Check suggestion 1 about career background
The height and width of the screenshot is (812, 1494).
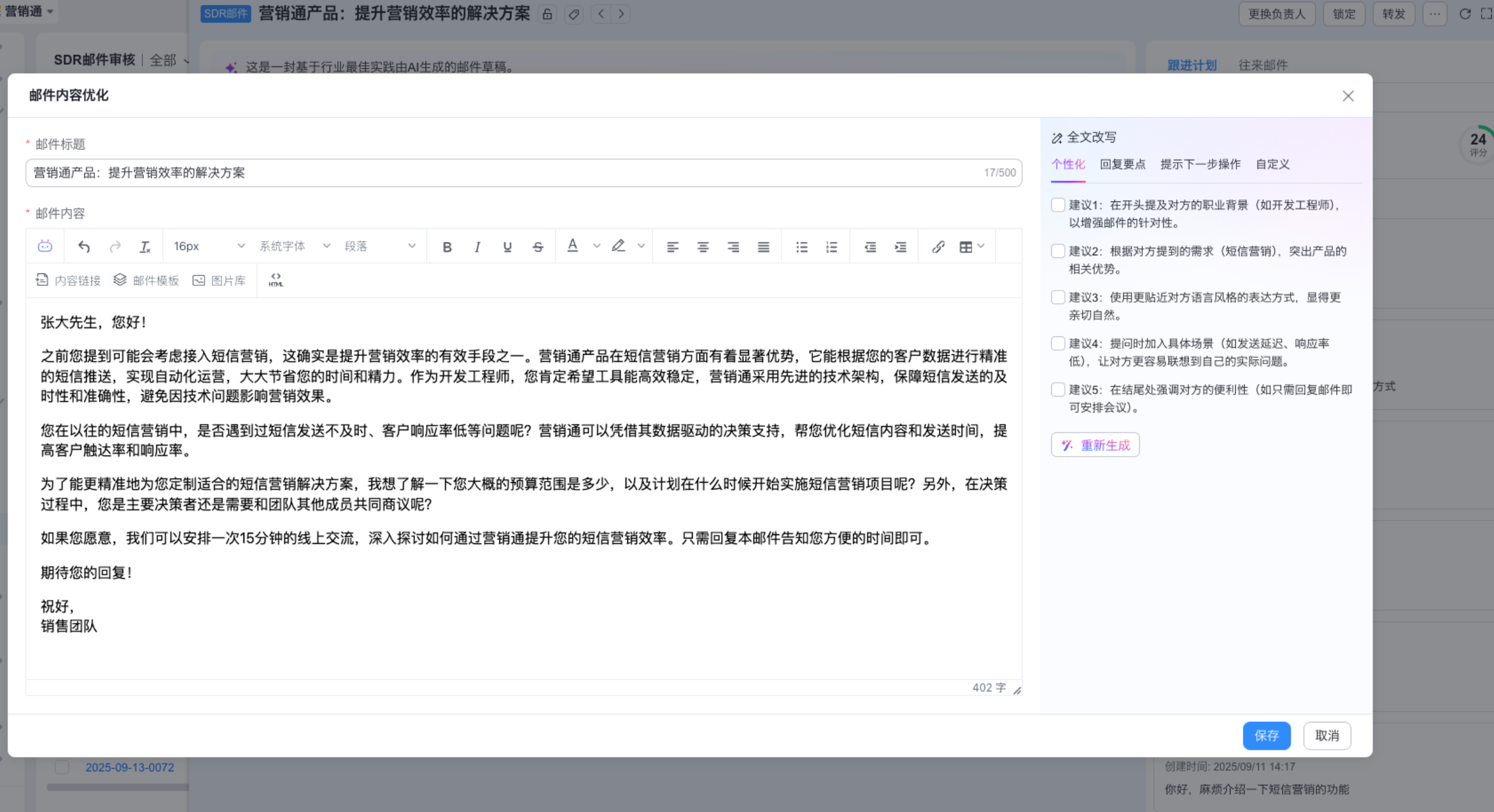pos(1058,205)
